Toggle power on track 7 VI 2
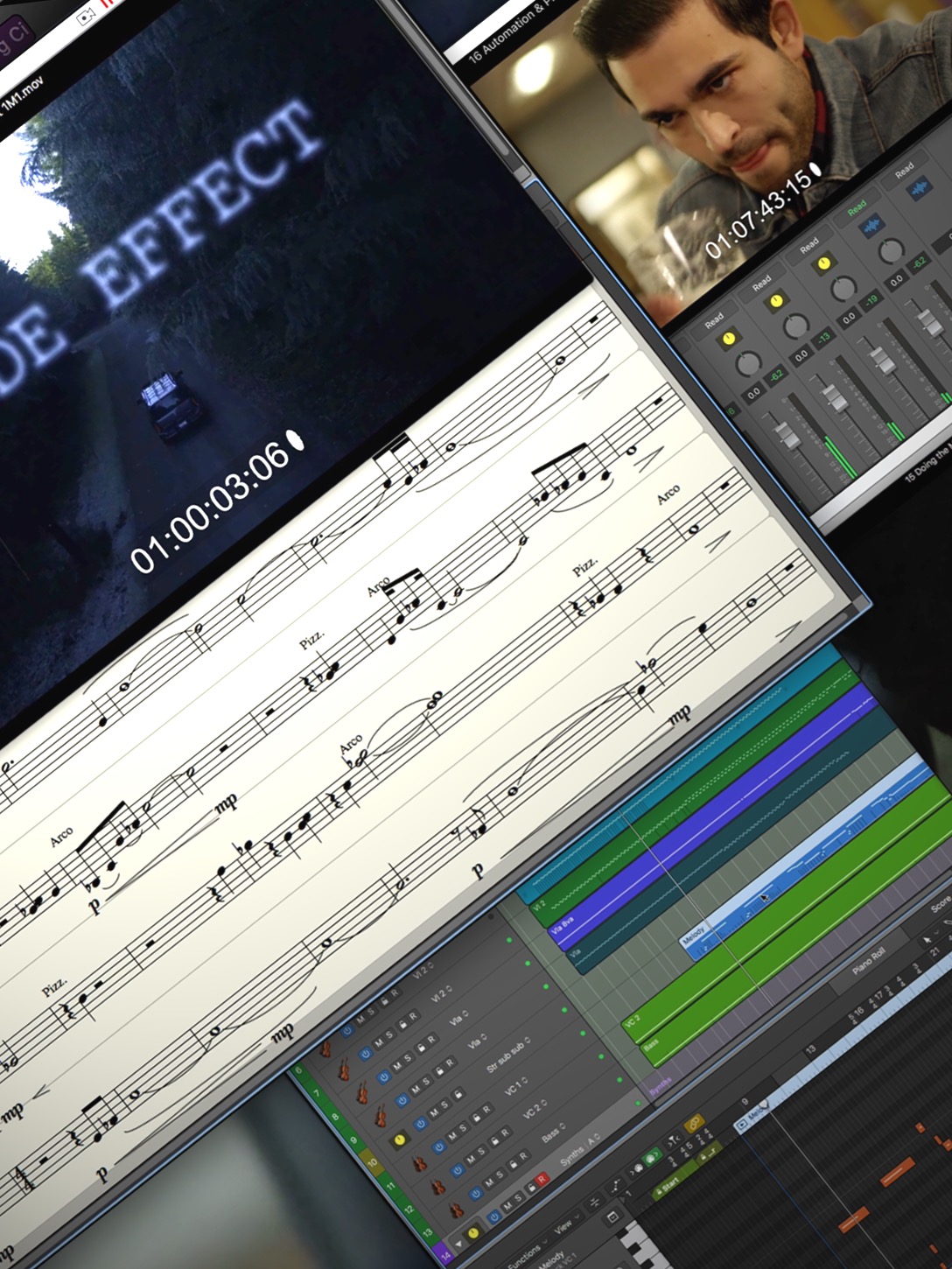Viewport: 952px width, 1269px height. click(365, 1054)
